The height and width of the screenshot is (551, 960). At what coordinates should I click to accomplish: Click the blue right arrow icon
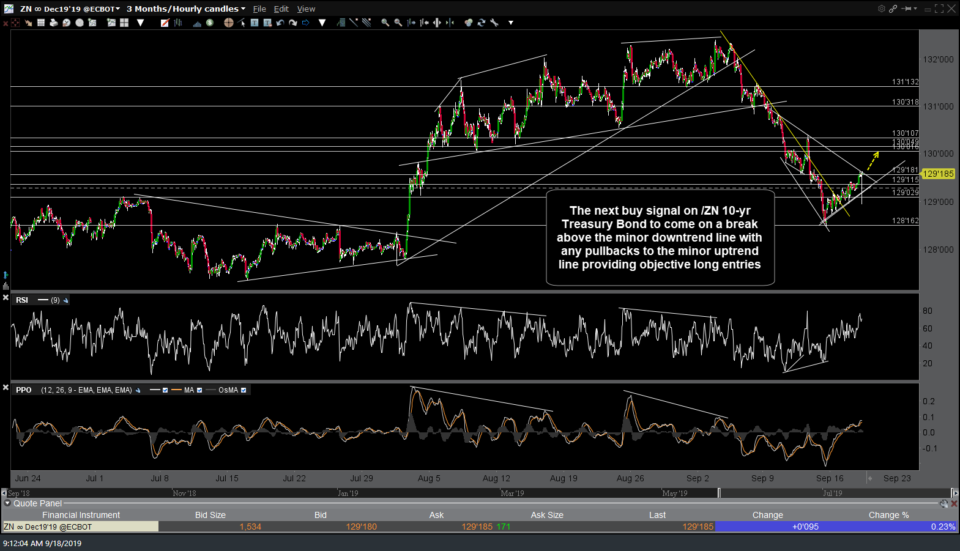click(306, 23)
